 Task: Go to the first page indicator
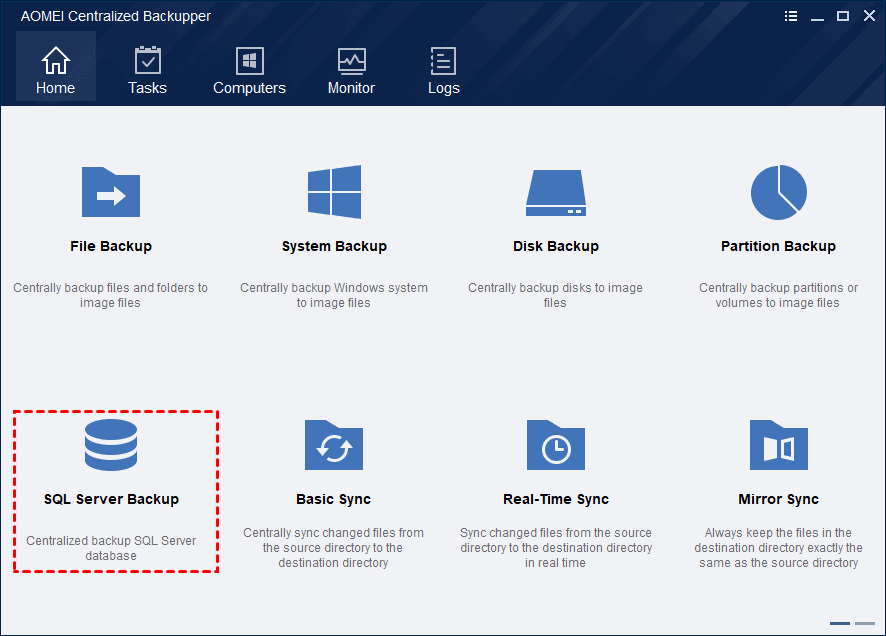pos(840,624)
